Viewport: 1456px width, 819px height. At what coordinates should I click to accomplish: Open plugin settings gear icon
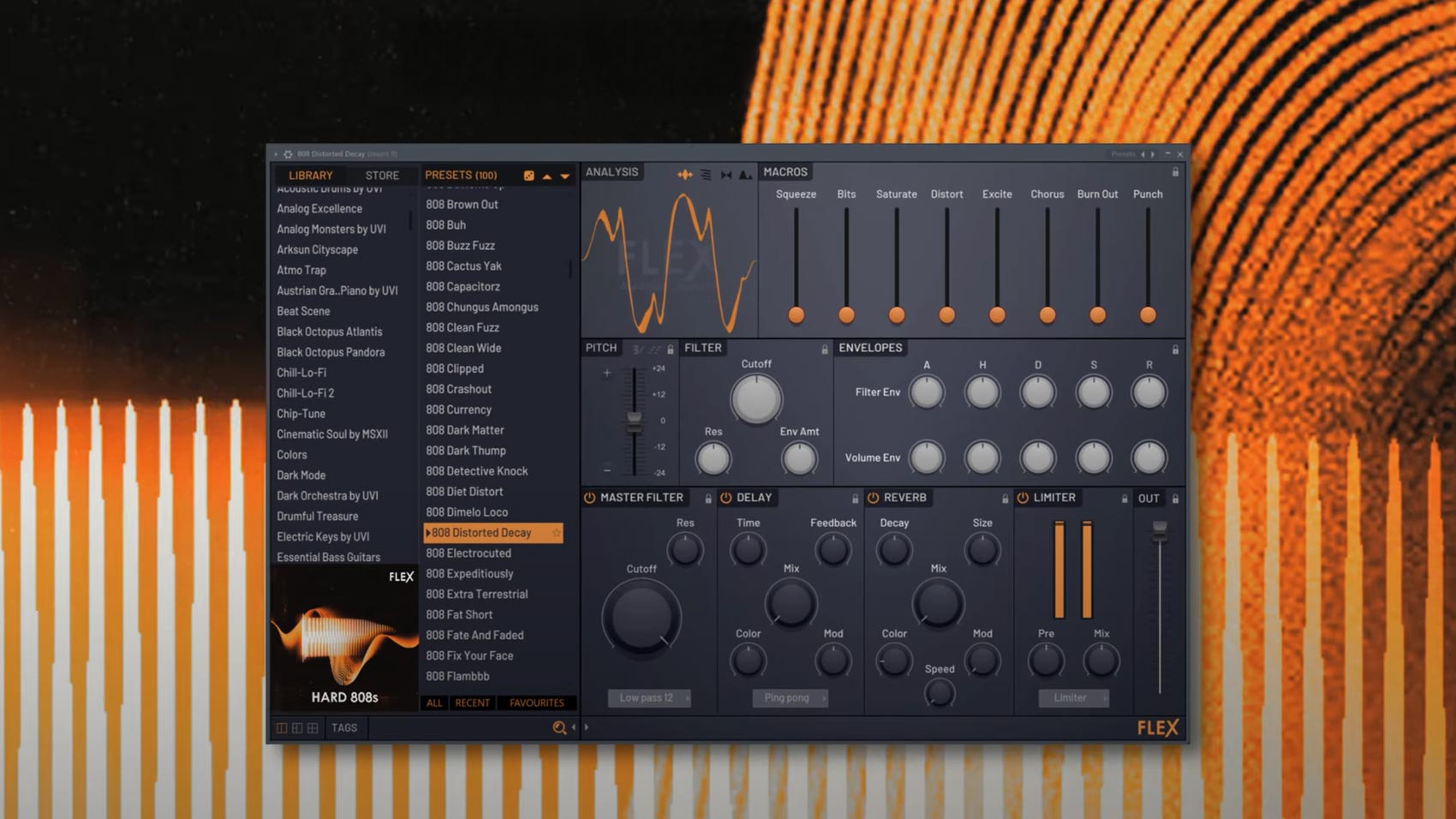[288, 154]
